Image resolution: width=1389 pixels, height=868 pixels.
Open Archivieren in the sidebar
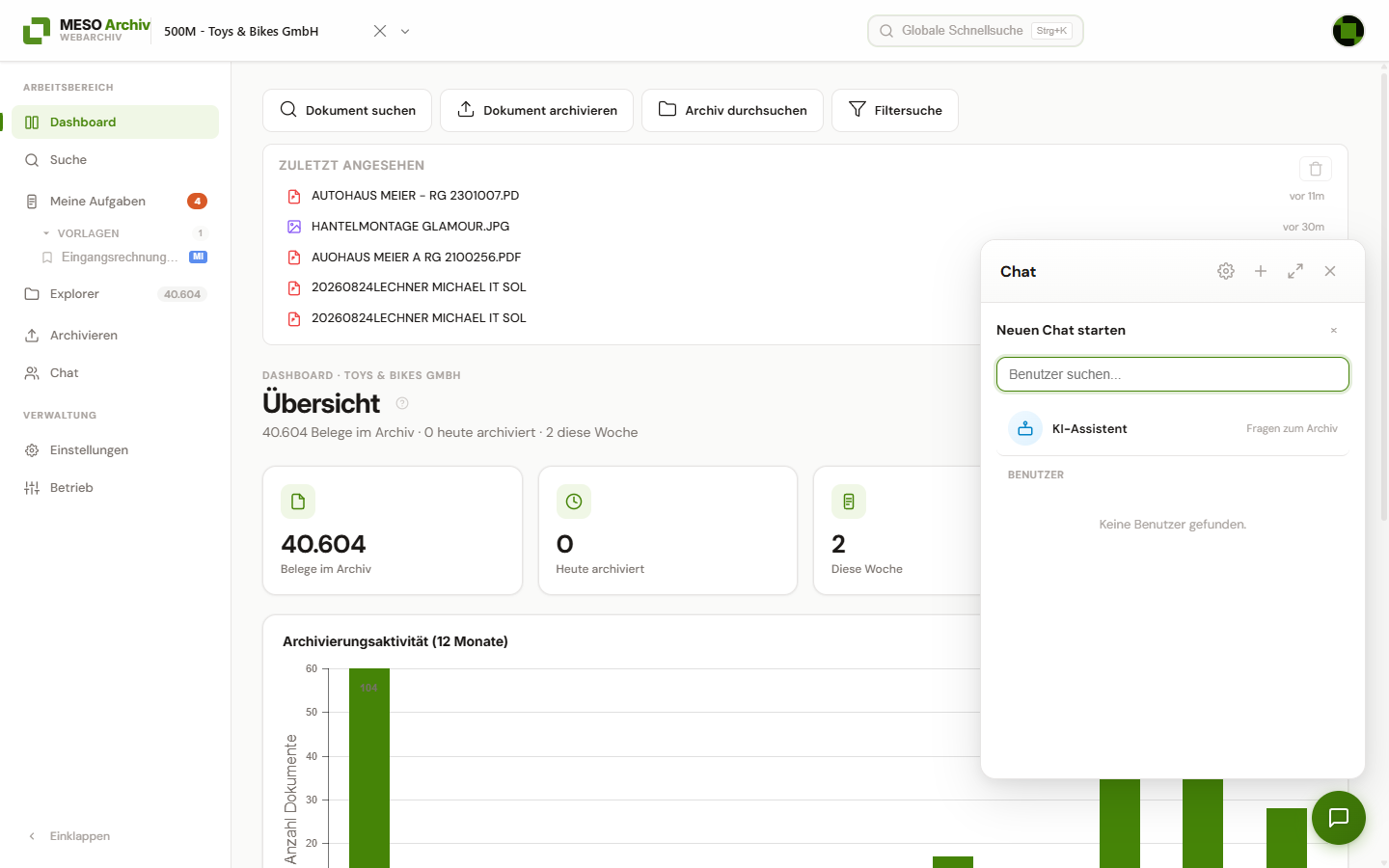(x=116, y=336)
